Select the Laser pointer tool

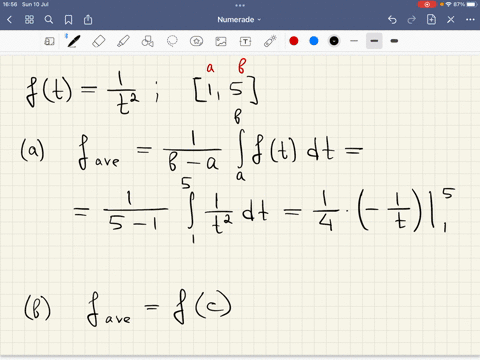[x=270, y=41]
